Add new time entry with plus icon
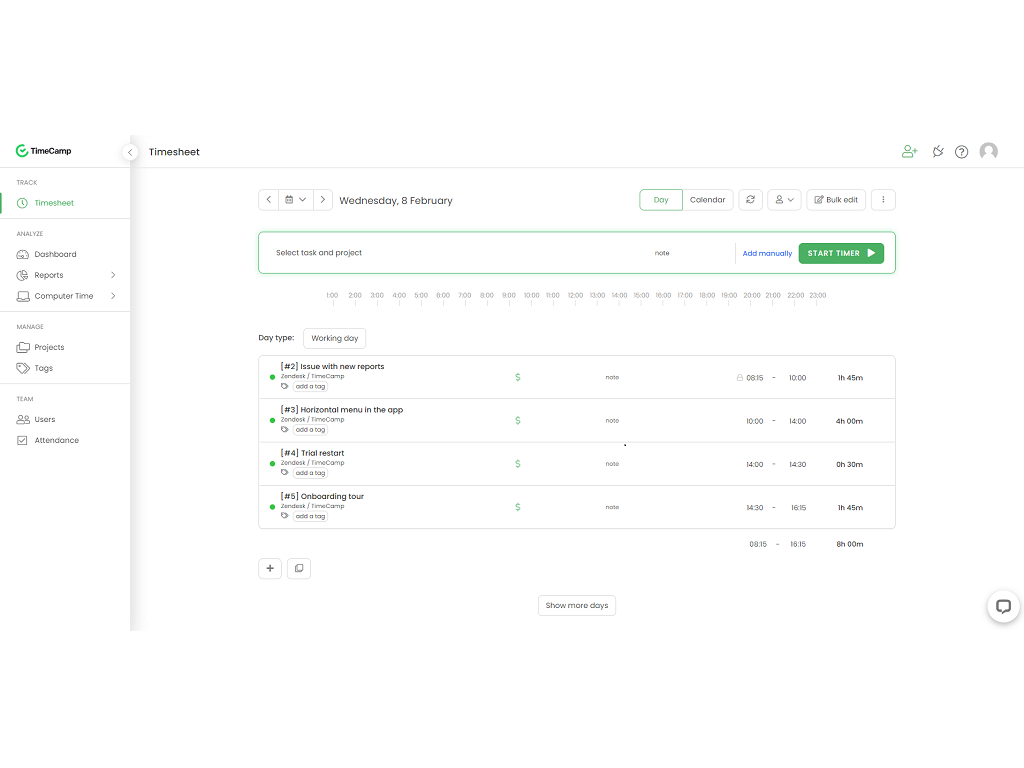 tap(269, 568)
